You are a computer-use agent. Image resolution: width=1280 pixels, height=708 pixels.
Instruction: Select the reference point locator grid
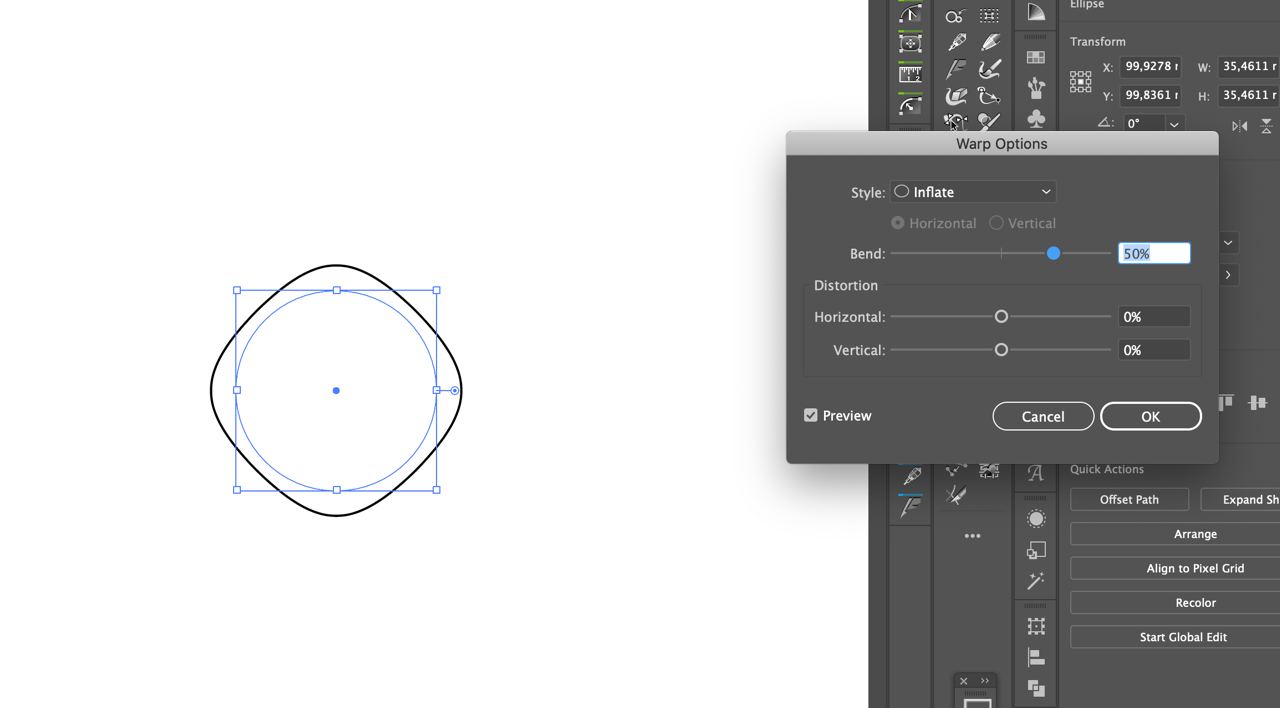(x=1080, y=81)
